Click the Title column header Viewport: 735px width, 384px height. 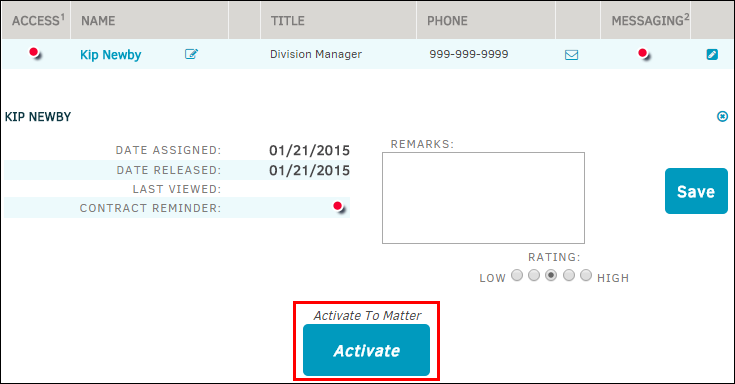coord(288,21)
